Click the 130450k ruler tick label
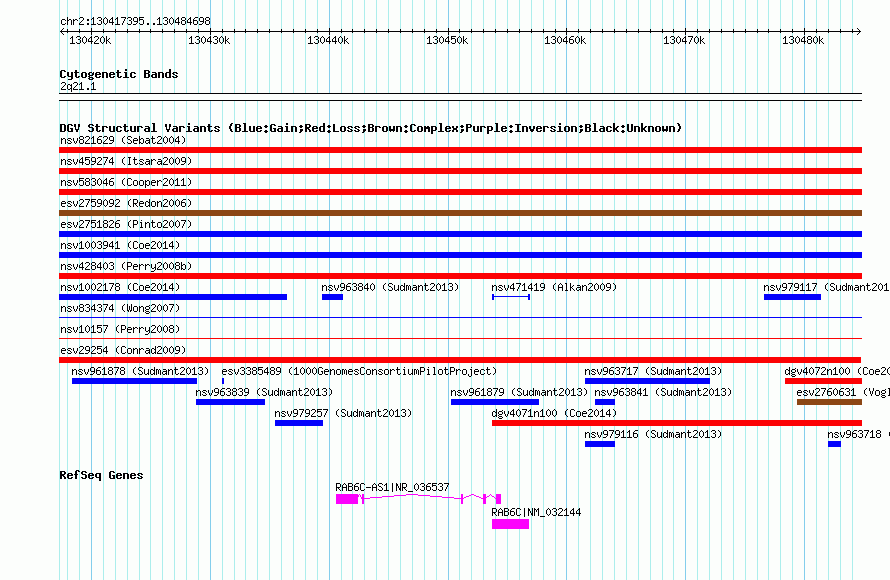The image size is (890, 580). tap(447, 40)
